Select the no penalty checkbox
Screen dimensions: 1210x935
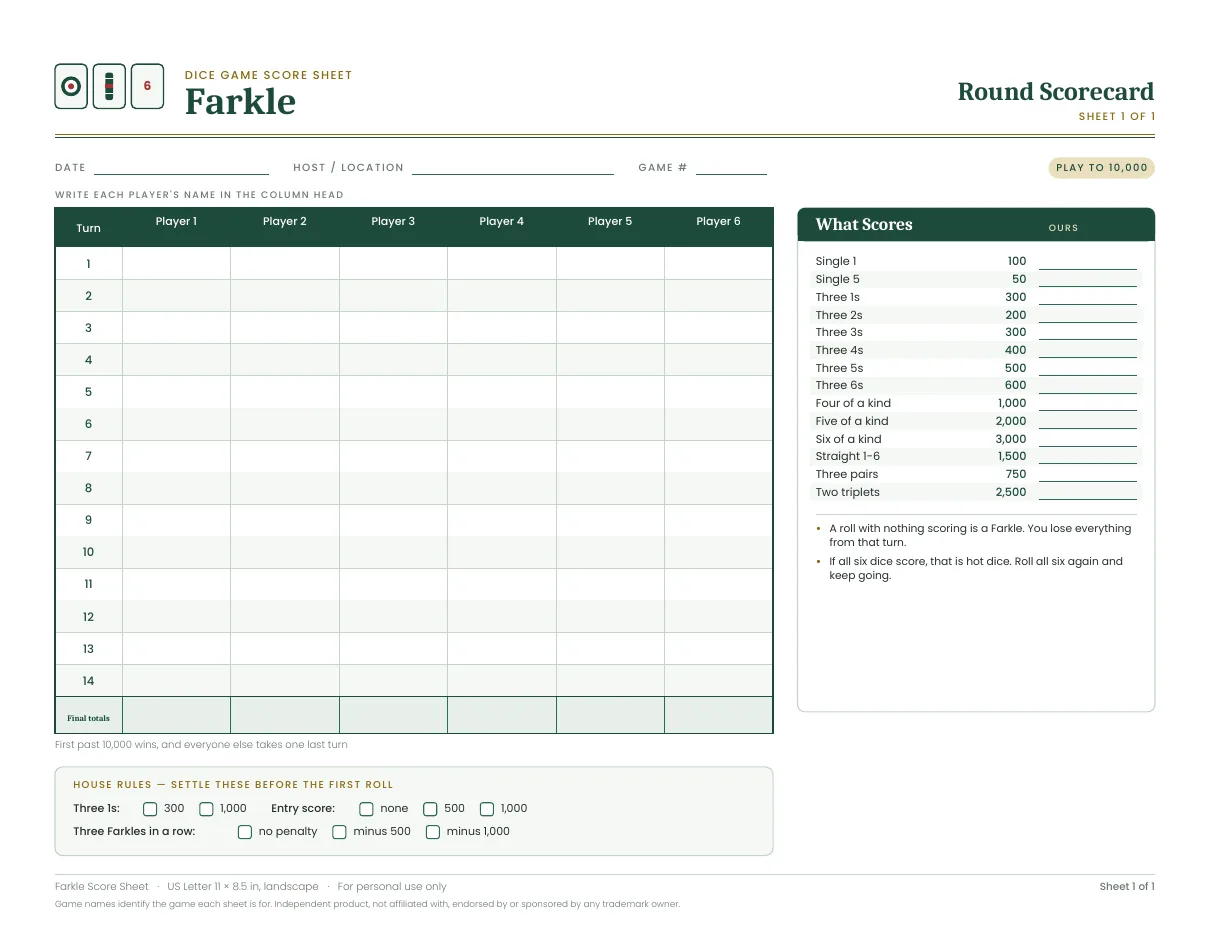(x=245, y=832)
